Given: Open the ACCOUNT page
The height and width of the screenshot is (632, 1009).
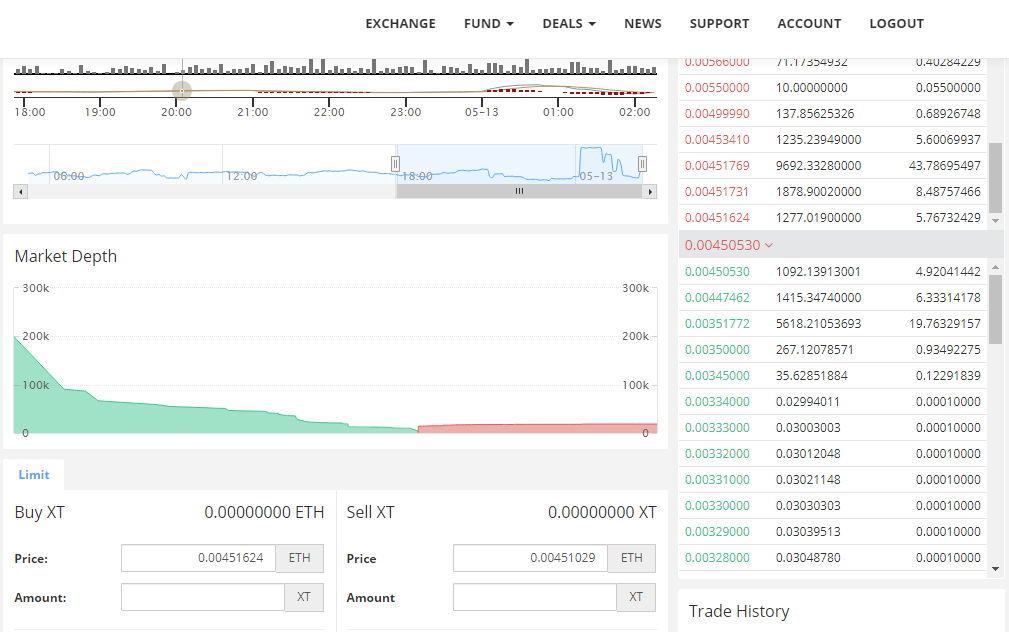Looking at the screenshot, I should [809, 23].
